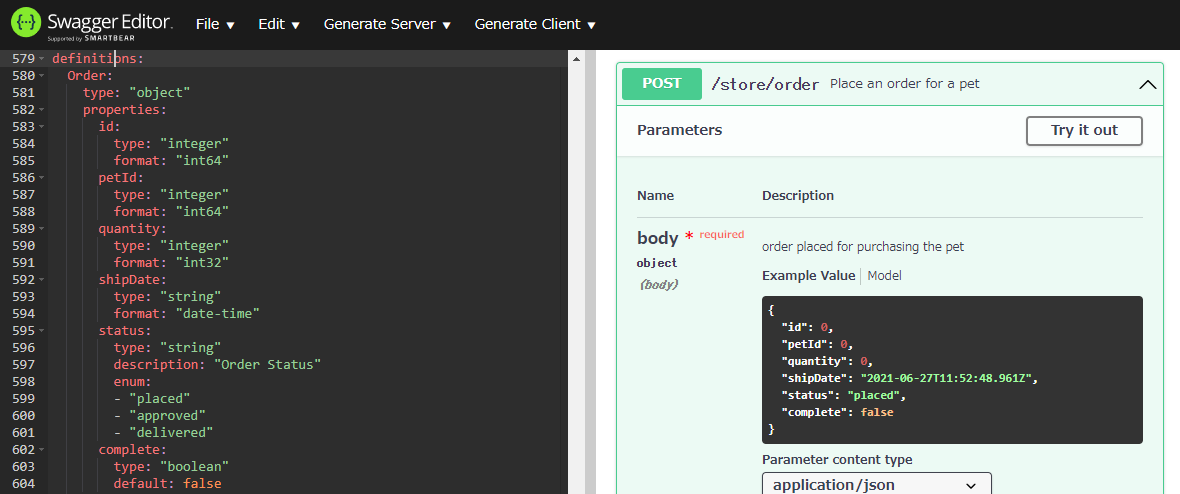Image resolution: width=1180 pixels, height=494 pixels.
Task: Click the editor scrollbar up arrow
Action: click(575, 59)
